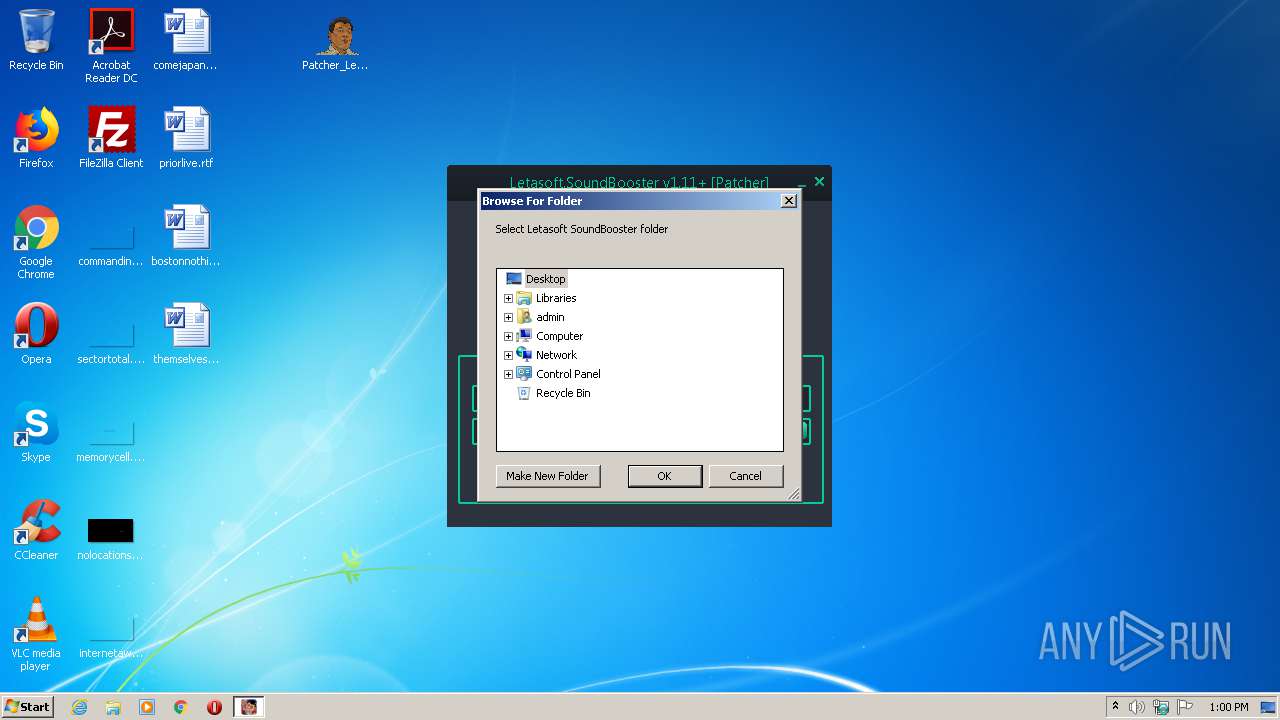This screenshot has height=720, width=1280.
Task: Open media player taskbar icon
Action: pyautogui.click(x=147, y=707)
